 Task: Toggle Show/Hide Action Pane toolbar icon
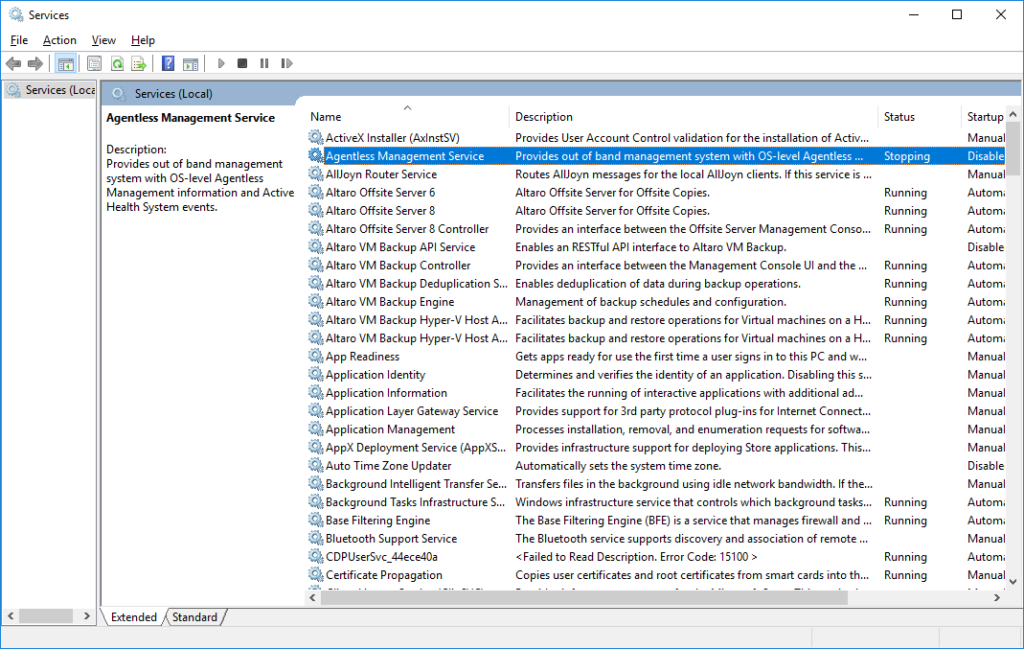click(x=190, y=63)
